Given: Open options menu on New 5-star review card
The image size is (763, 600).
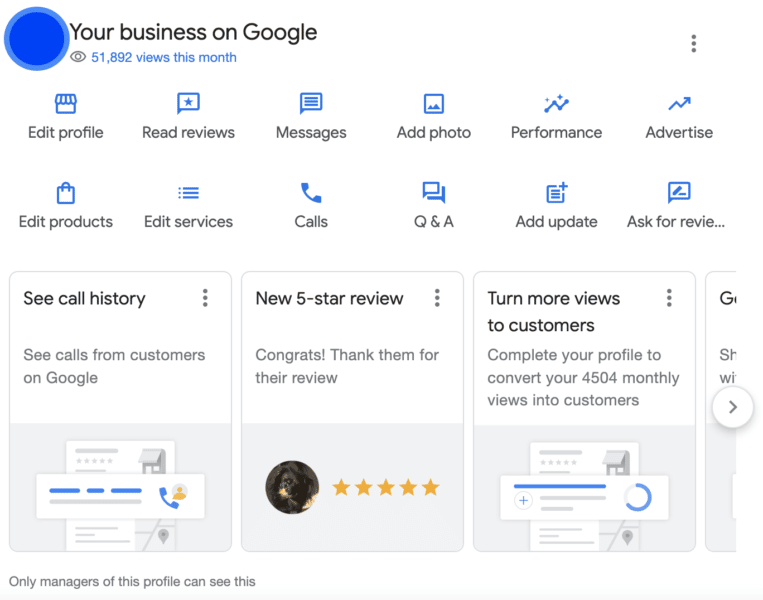Looking at the screenshot, I should point(437,298).
